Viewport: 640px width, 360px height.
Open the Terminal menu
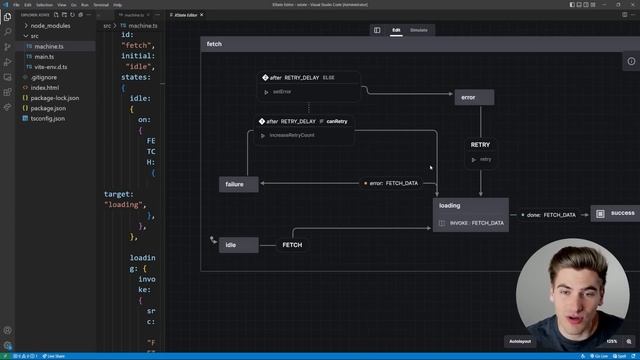101,5
